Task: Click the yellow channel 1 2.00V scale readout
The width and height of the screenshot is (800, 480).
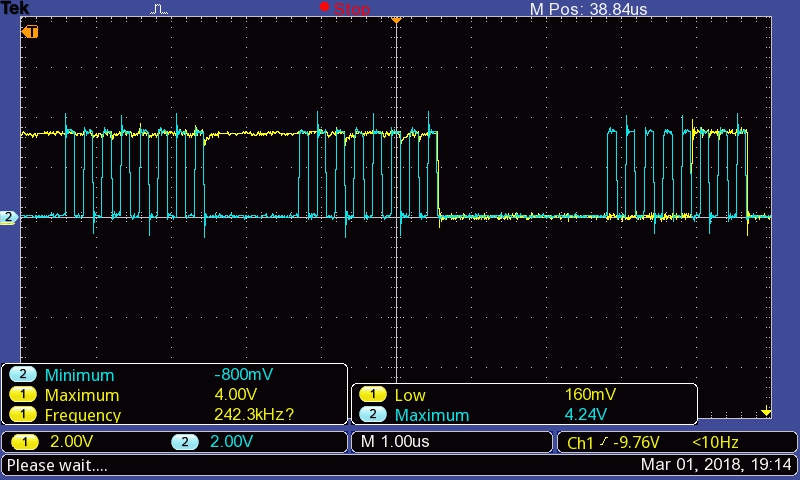Action: point(71,442)
